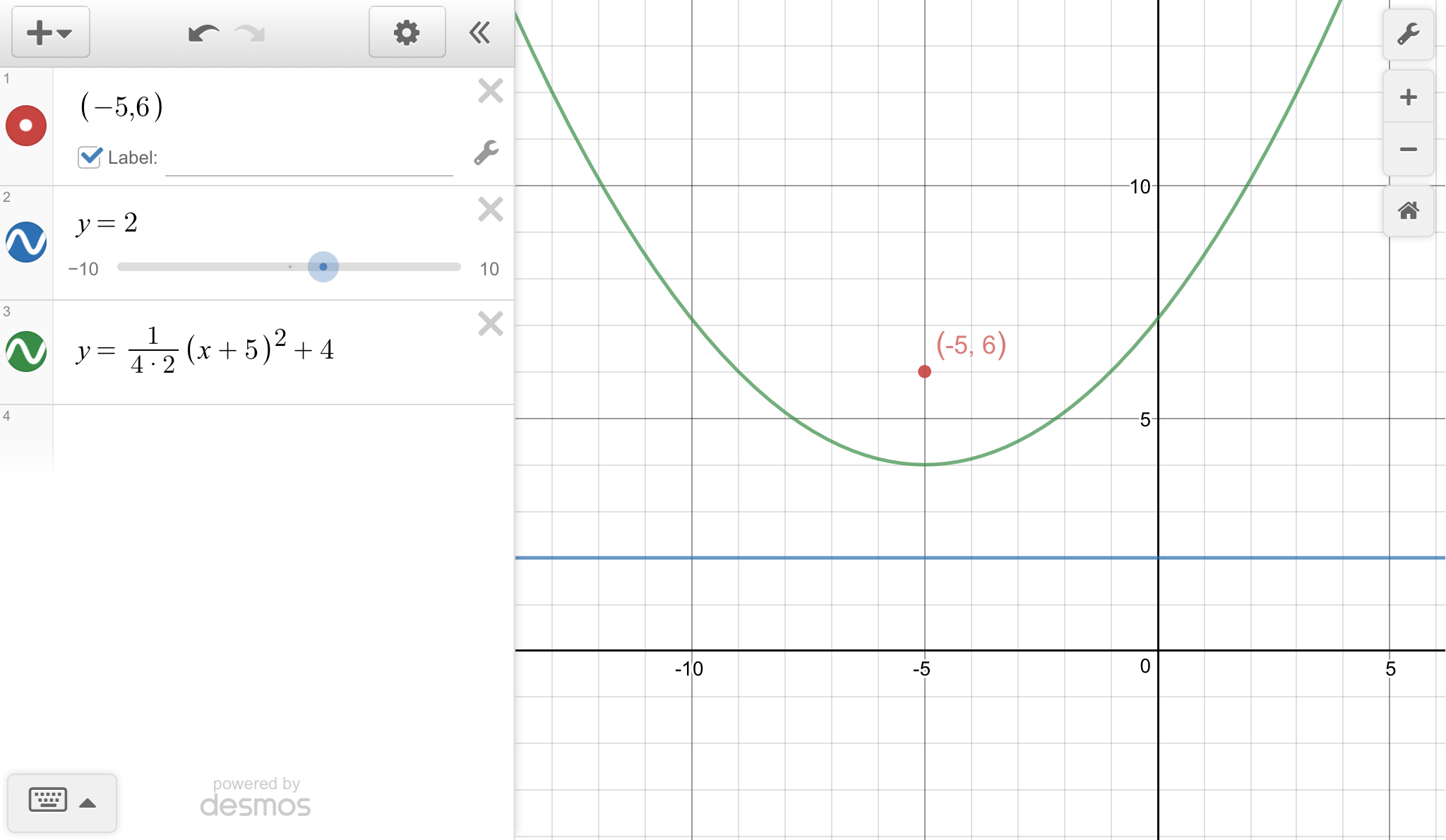Hide the green parabola graph icon

[26, 351]
